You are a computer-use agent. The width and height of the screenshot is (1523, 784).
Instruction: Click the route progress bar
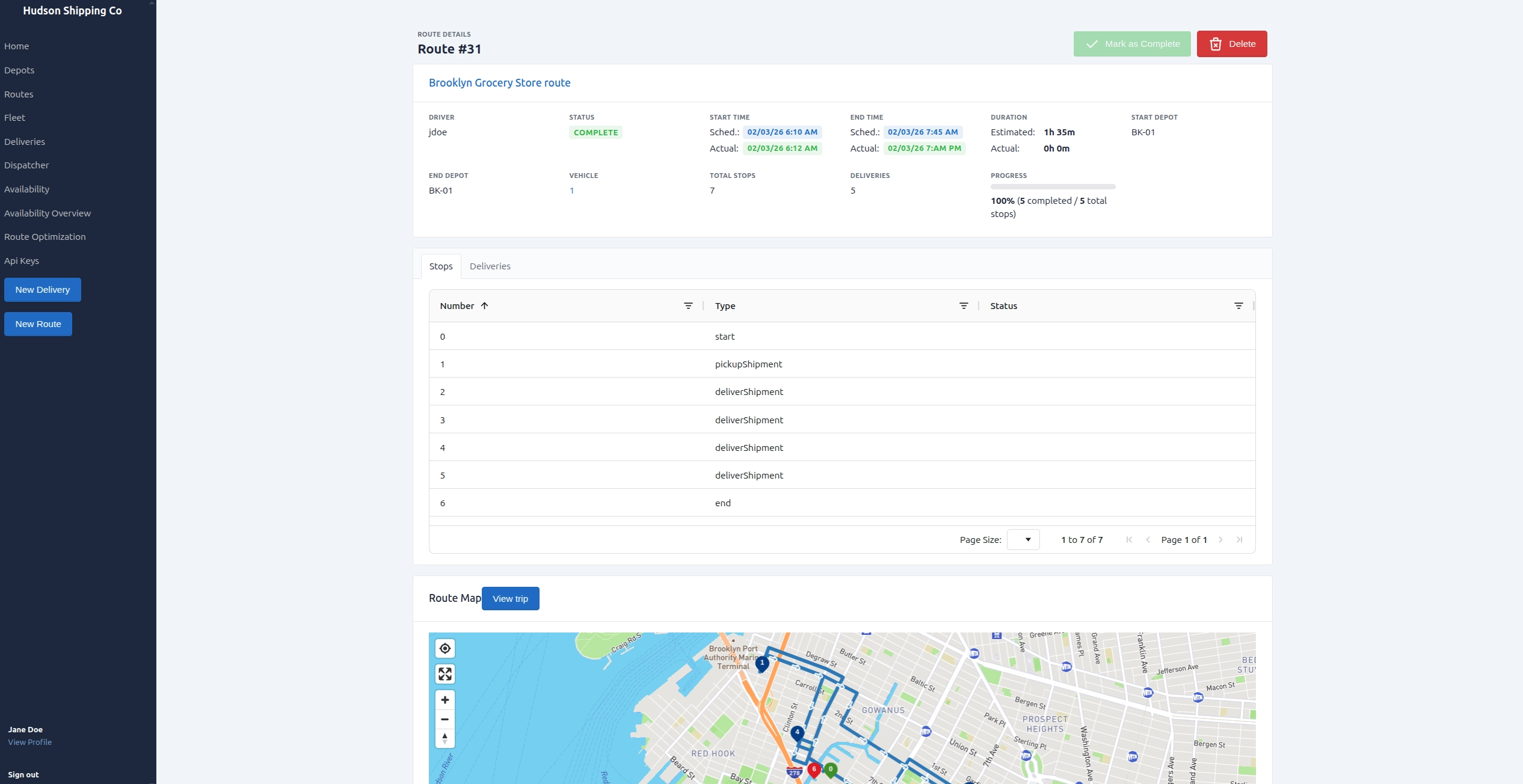click(1053, 186)
